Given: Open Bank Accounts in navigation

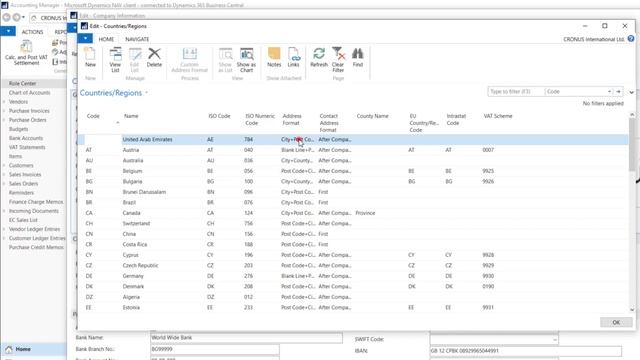Looking at the screenshot, I should (26, 138).
